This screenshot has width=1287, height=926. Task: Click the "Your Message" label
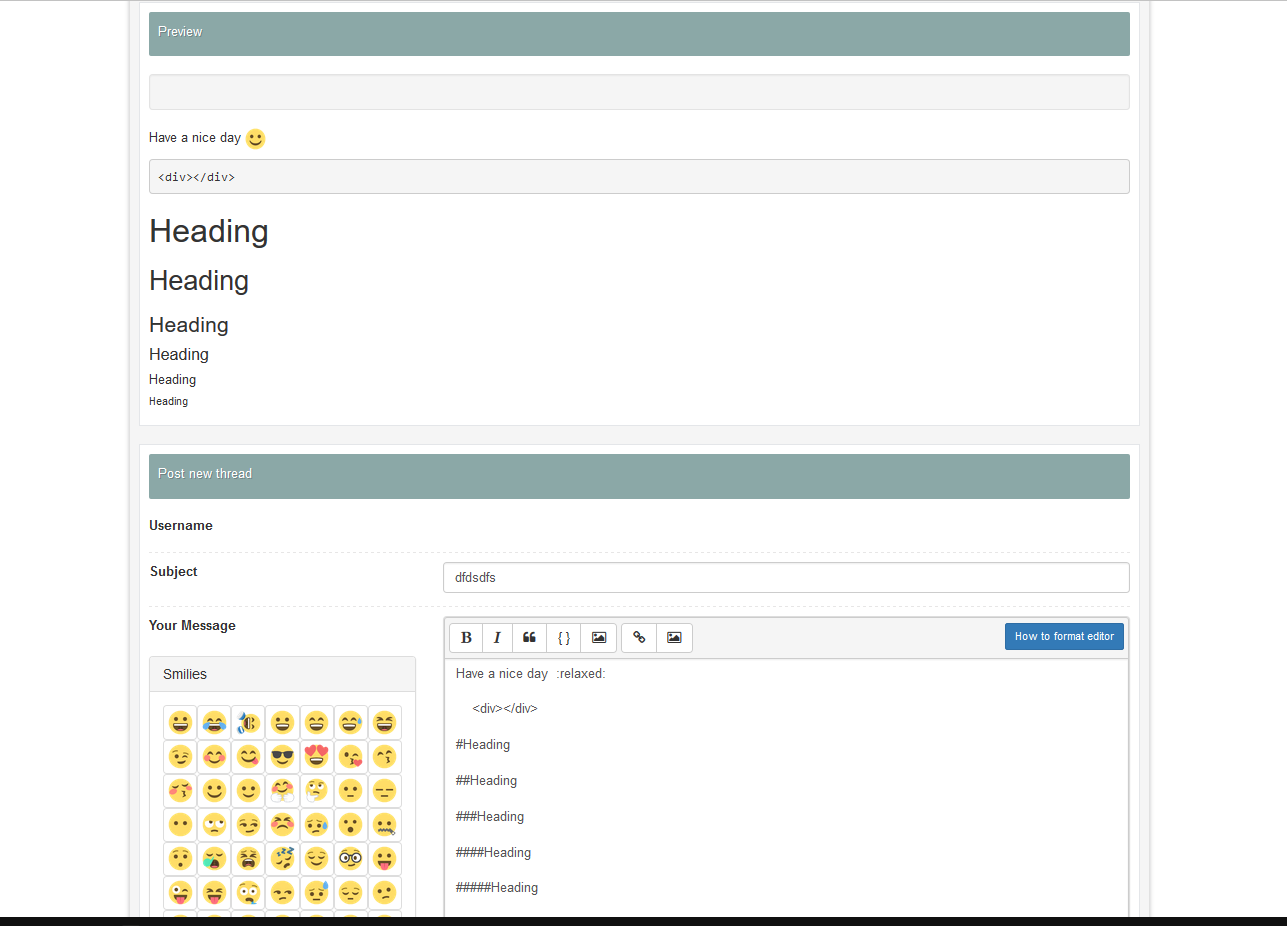192,626
